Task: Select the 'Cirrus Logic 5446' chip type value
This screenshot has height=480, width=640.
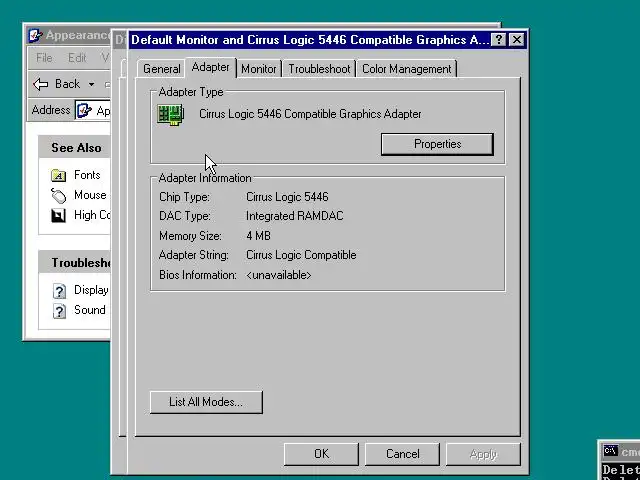Action: 287,197
